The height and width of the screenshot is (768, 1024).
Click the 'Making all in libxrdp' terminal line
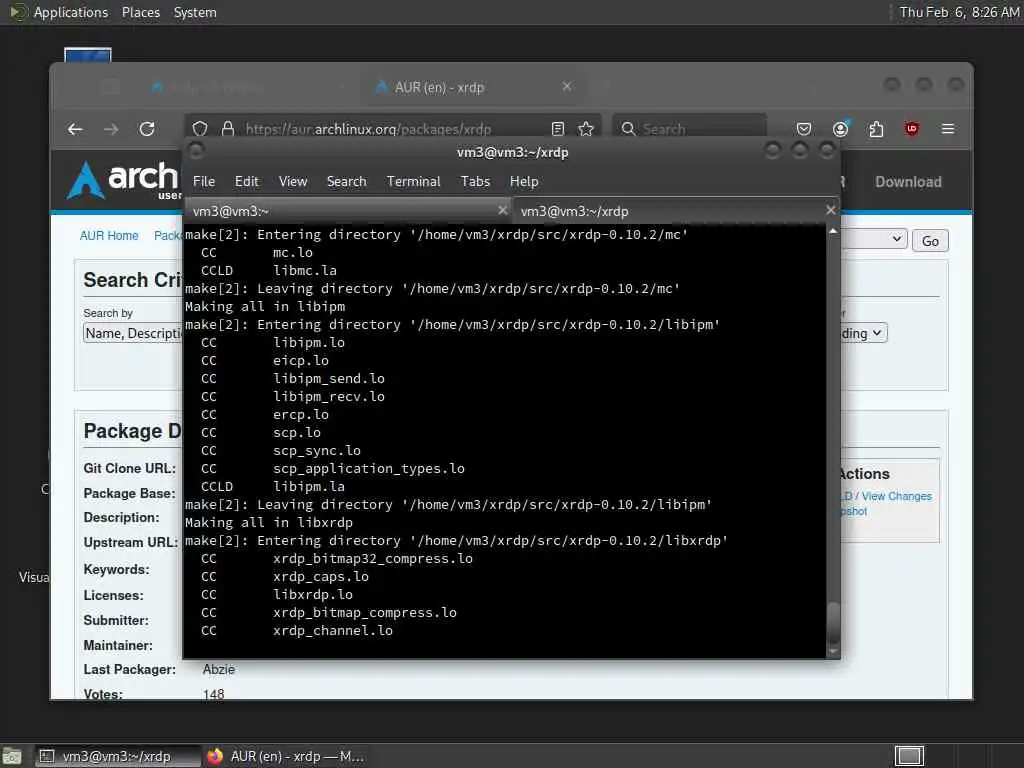coord(268,522)
